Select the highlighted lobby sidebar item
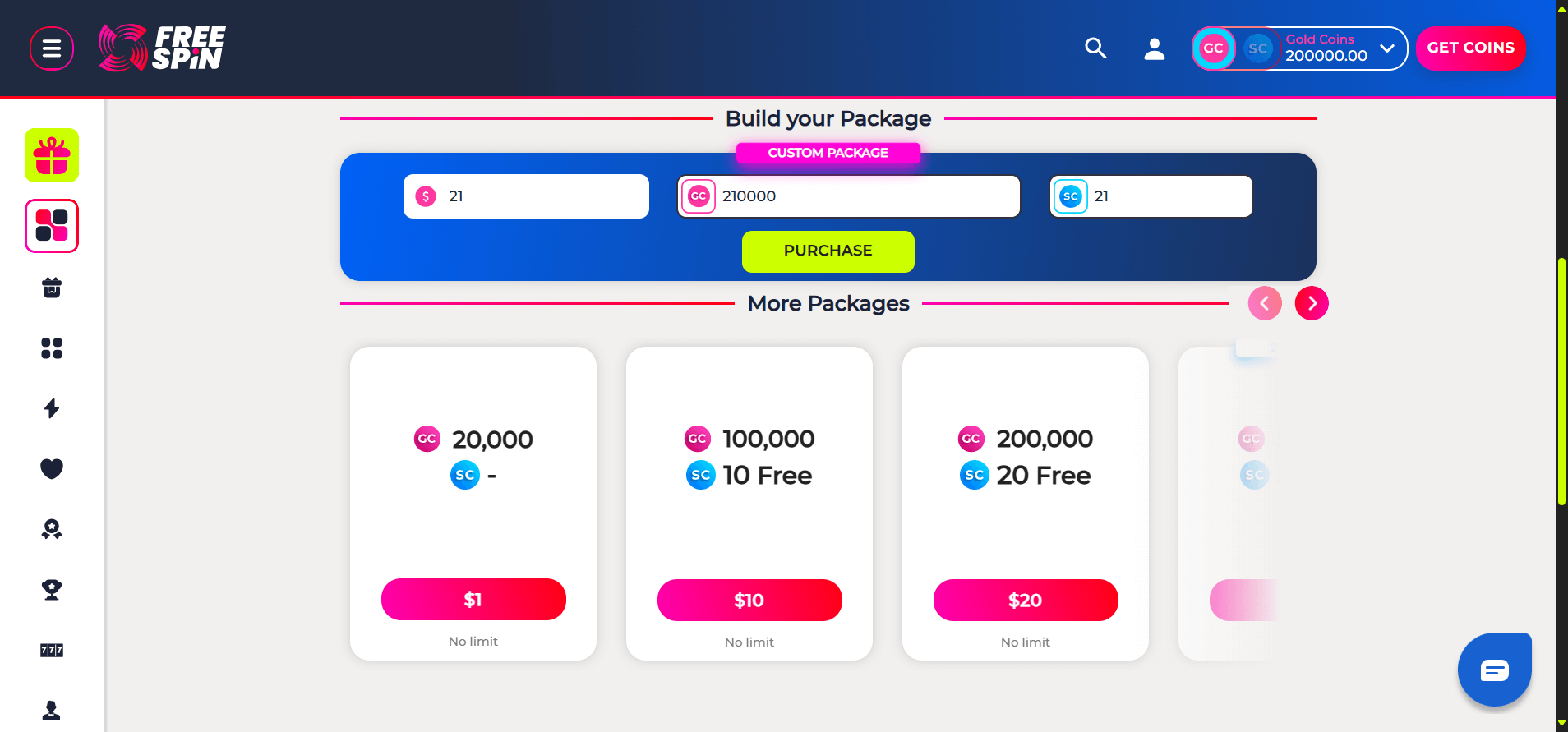1568x732 pixels. pos(52,226)
